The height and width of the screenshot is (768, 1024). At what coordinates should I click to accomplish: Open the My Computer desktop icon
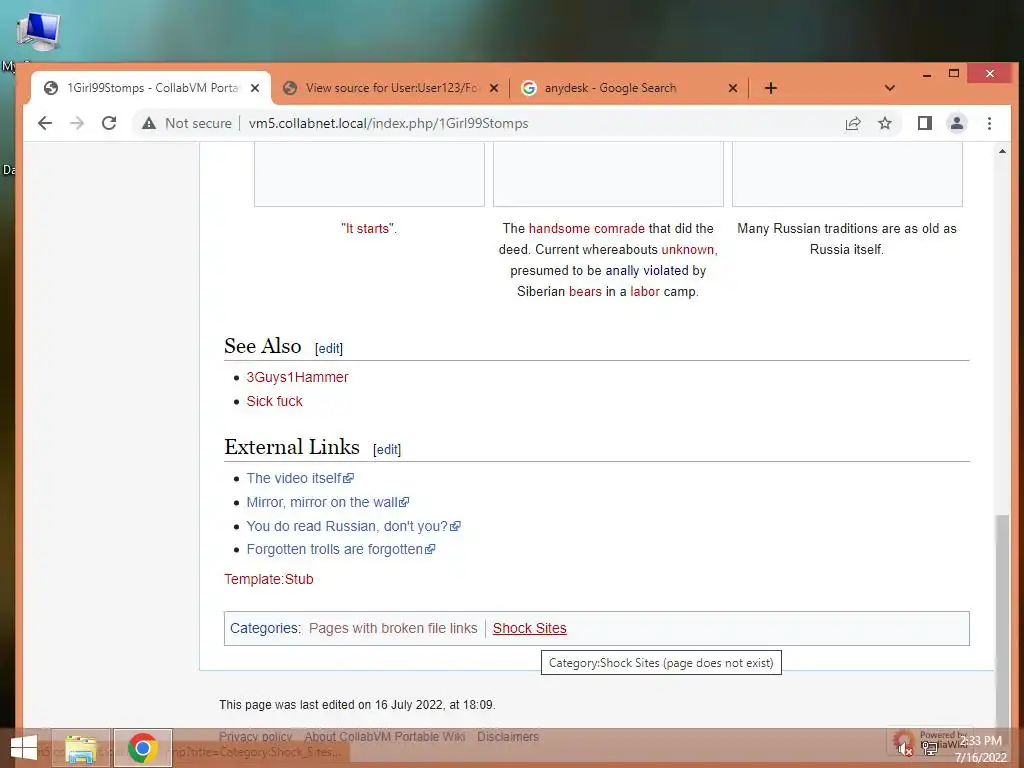(38, 33)
